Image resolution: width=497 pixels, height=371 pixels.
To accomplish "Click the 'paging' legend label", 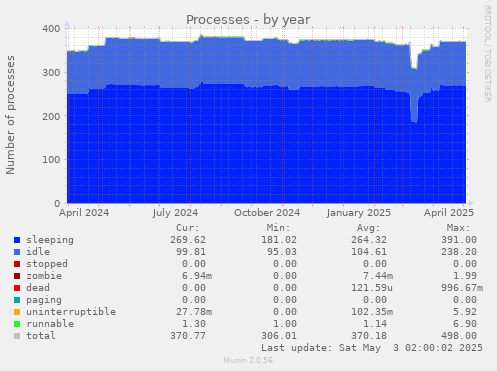I will pos(44,300).
